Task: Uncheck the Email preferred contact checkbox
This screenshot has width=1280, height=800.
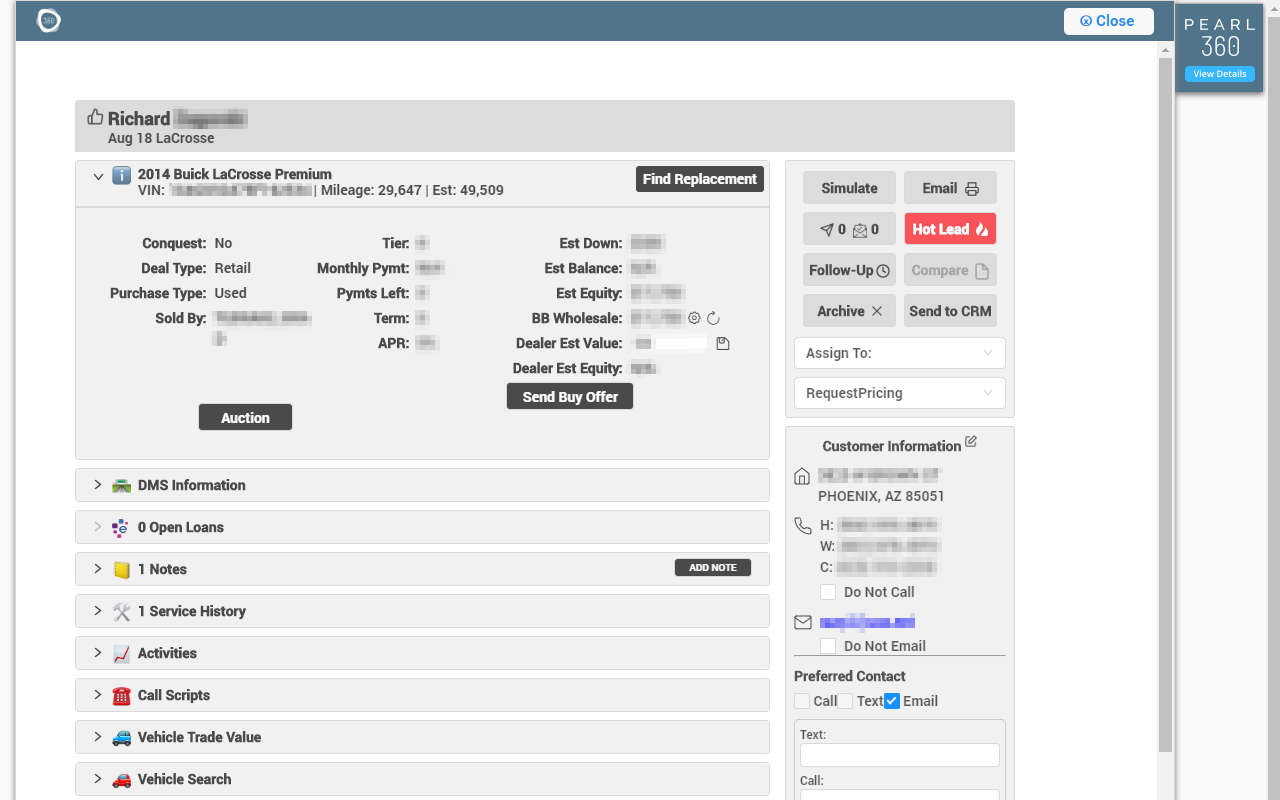Action: click(892, 701)
